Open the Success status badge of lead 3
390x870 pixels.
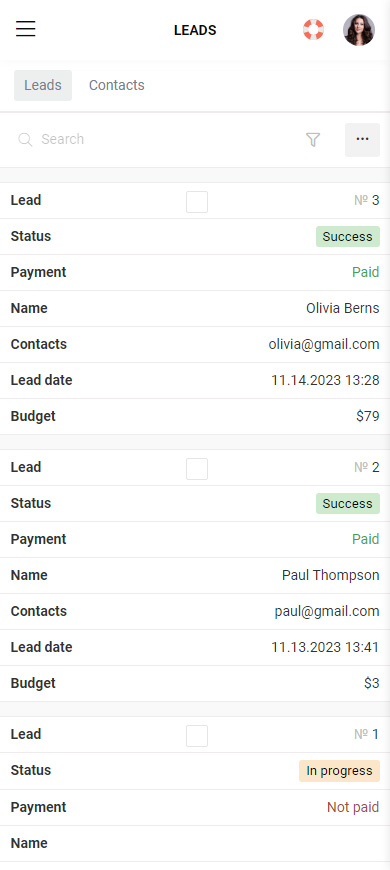[348, 236]
